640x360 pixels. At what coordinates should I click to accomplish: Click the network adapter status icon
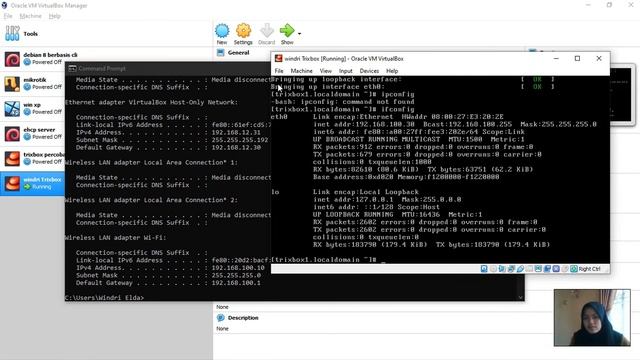(511, 269)
